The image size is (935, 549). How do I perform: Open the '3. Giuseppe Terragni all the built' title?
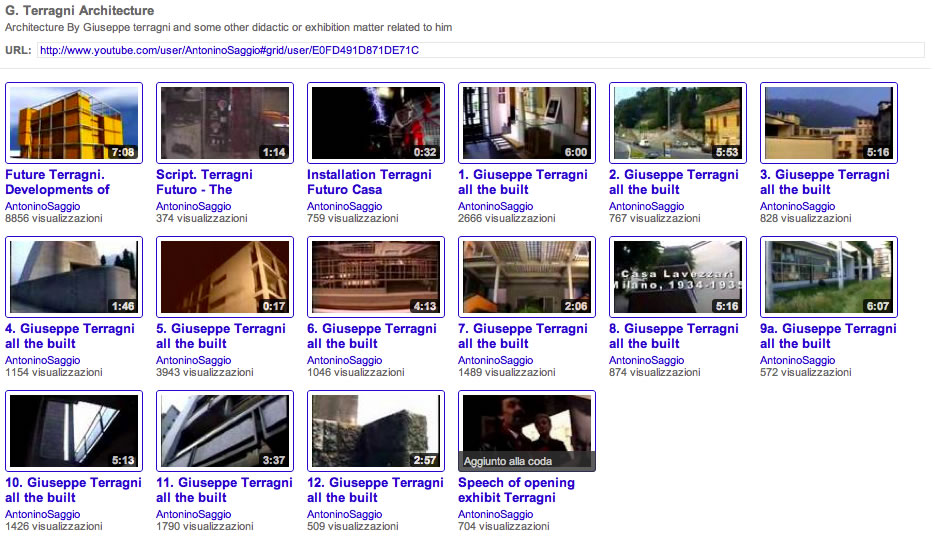(x=824, y=182)
